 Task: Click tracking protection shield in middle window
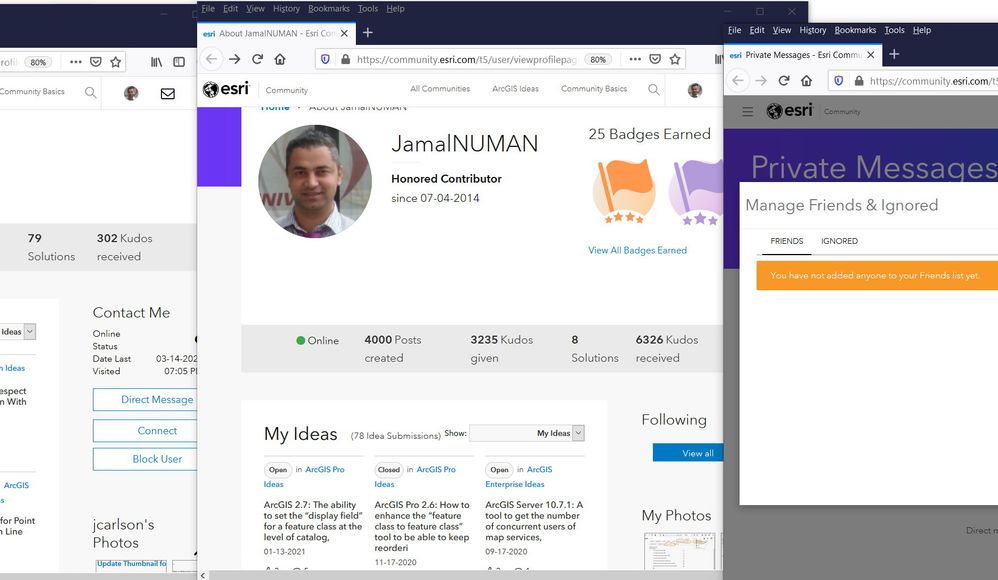pyautogui.click(x=325, y=59)
